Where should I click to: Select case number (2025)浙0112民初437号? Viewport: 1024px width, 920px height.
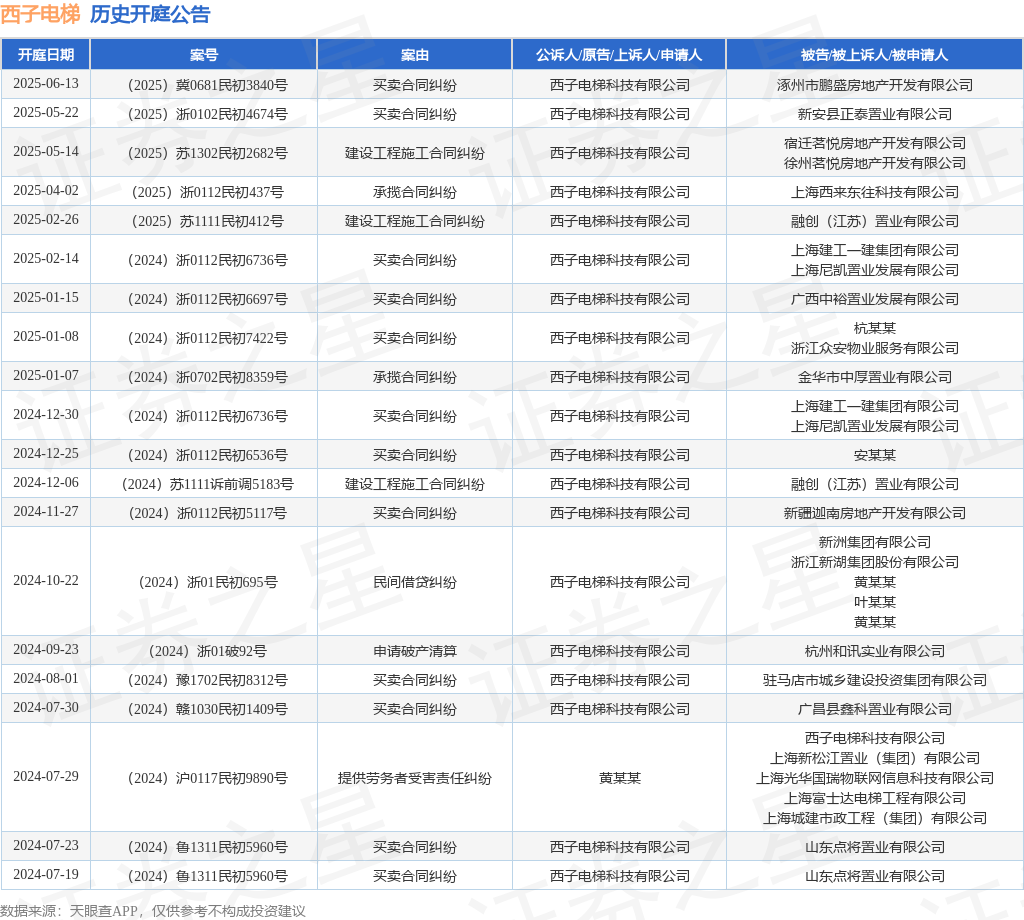click(x=204, y=192)
